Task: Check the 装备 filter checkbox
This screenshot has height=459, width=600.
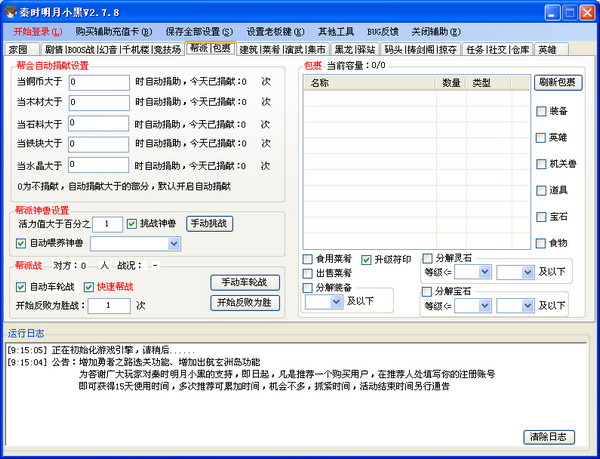Action: (x=541, y=111)
